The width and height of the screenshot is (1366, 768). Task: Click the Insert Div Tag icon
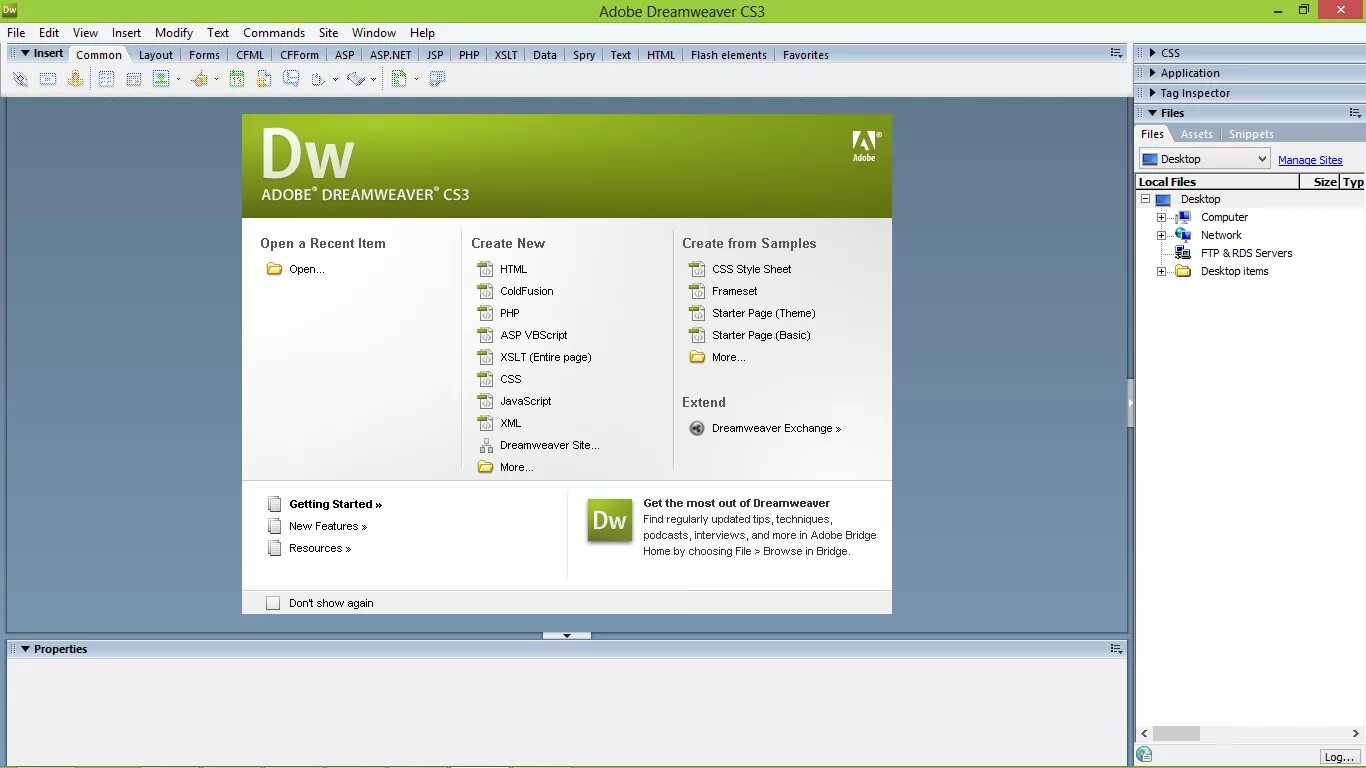pos(133,79)
